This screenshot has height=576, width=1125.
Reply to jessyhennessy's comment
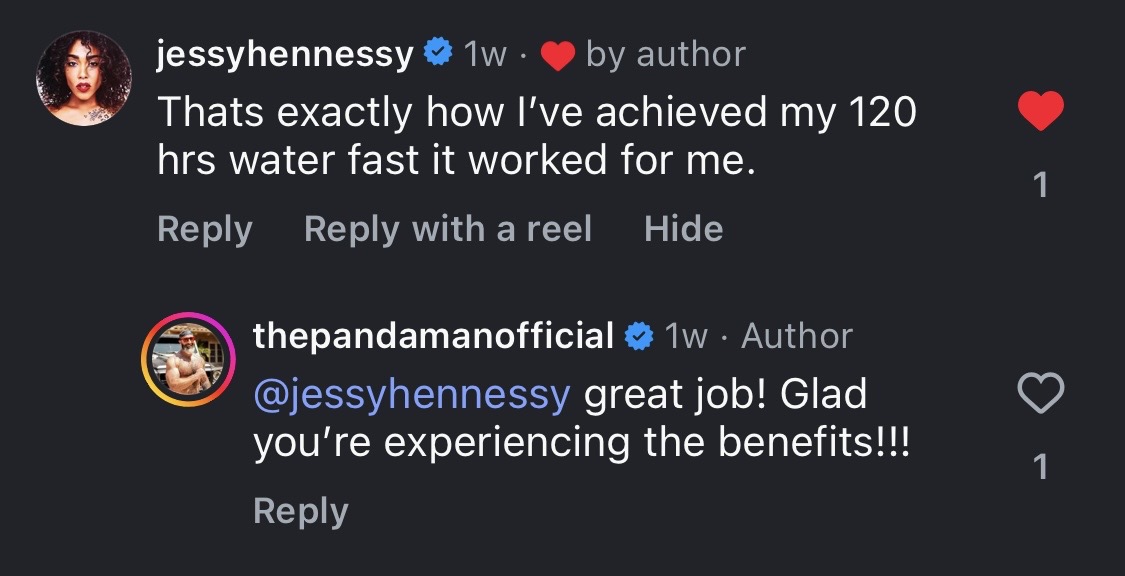coord(204,229)
